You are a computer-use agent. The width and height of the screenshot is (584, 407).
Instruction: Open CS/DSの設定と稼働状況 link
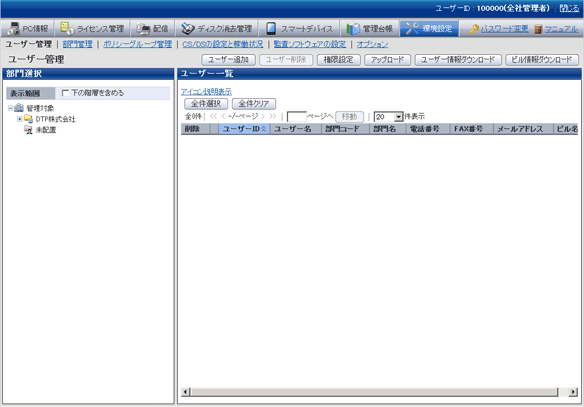pyautogui.click(x=223, y=44)
